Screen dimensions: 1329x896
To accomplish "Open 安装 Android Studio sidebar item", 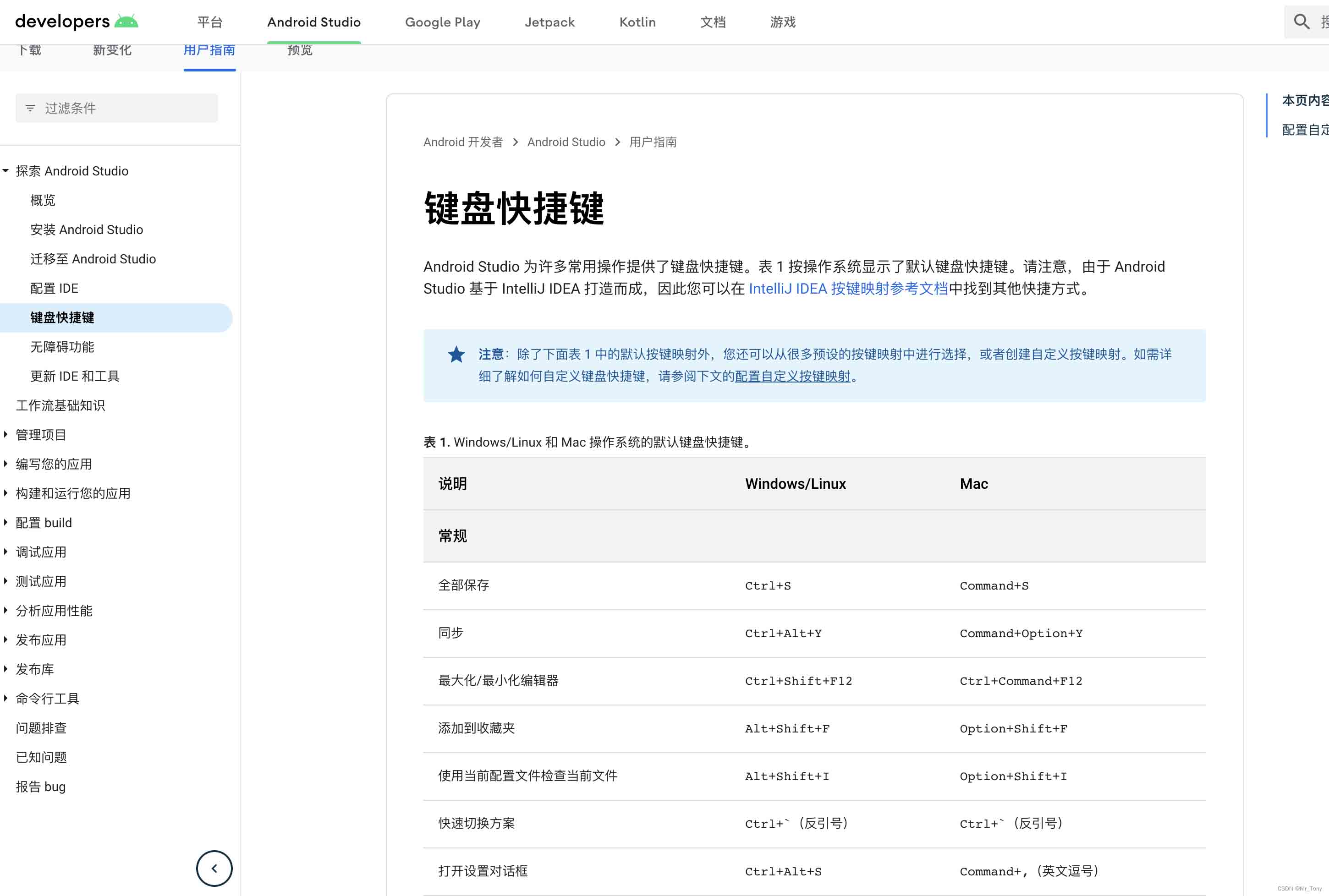I will coord(86,229).
